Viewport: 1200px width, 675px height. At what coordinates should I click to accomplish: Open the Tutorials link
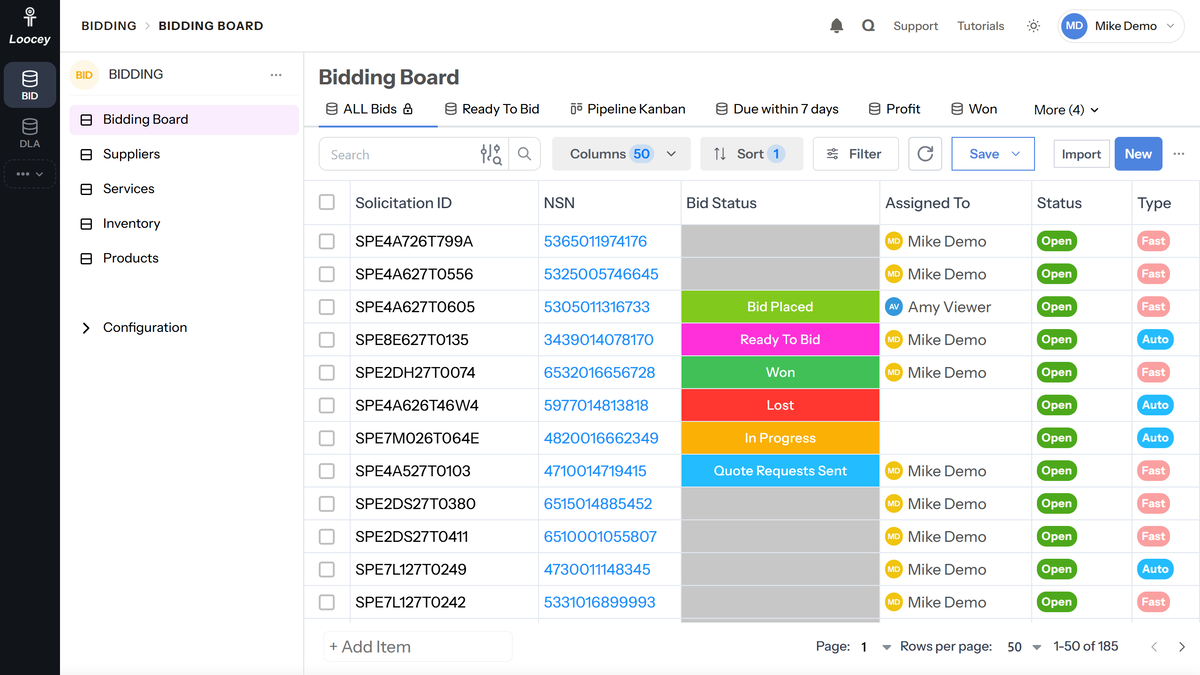tap(980, 26)
